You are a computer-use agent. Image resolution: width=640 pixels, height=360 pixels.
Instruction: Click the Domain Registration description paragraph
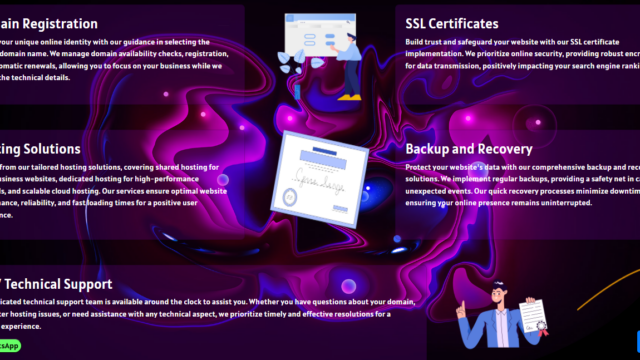(x=114, y=60)
